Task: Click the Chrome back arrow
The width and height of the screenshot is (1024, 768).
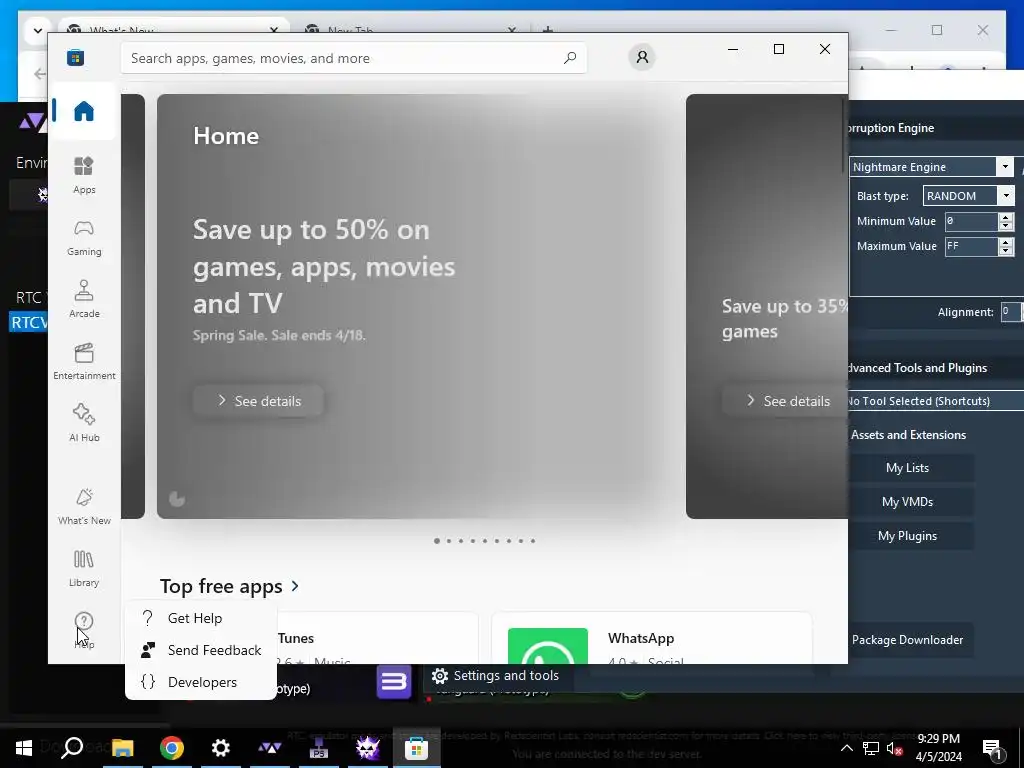Action: 40,73
